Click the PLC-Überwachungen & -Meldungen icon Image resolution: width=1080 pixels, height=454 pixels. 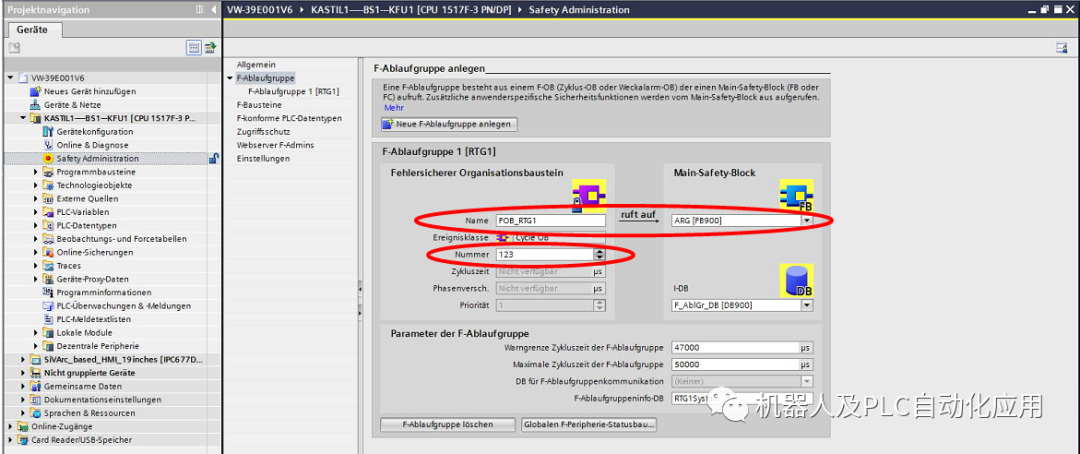click(x=48, y=306)
